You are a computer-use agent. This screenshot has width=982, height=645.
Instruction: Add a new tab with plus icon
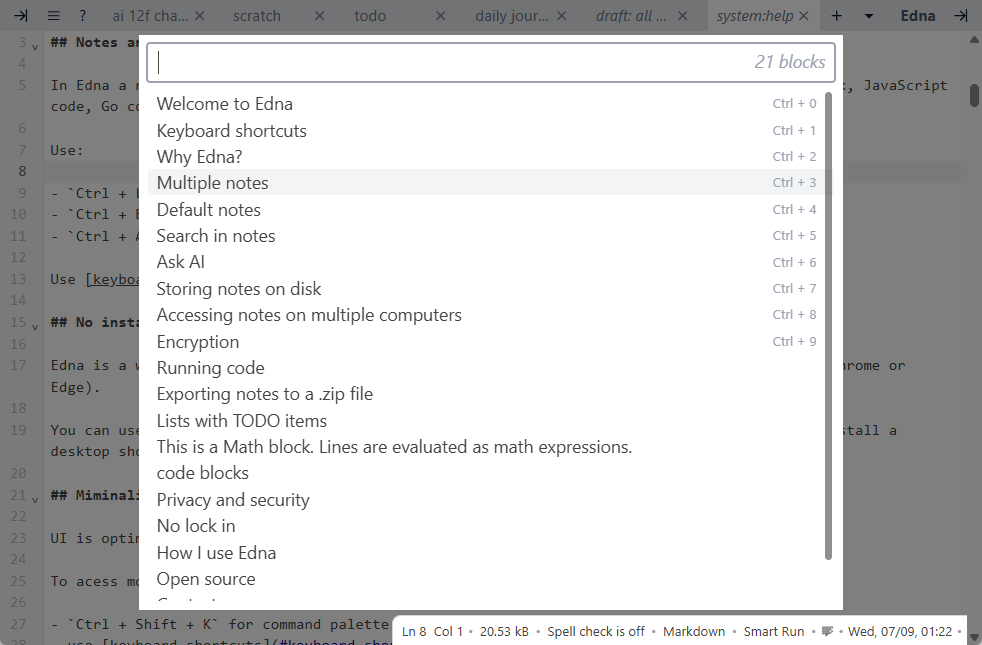pyautogui.click(x=836, y=16)
